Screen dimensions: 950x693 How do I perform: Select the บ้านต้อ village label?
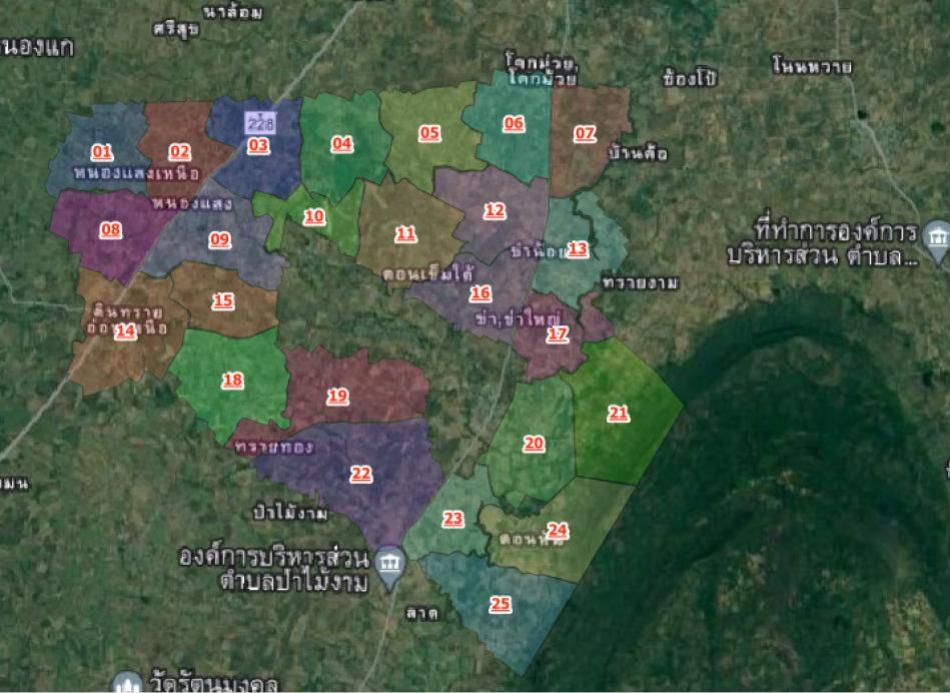(x=637, y=154)
